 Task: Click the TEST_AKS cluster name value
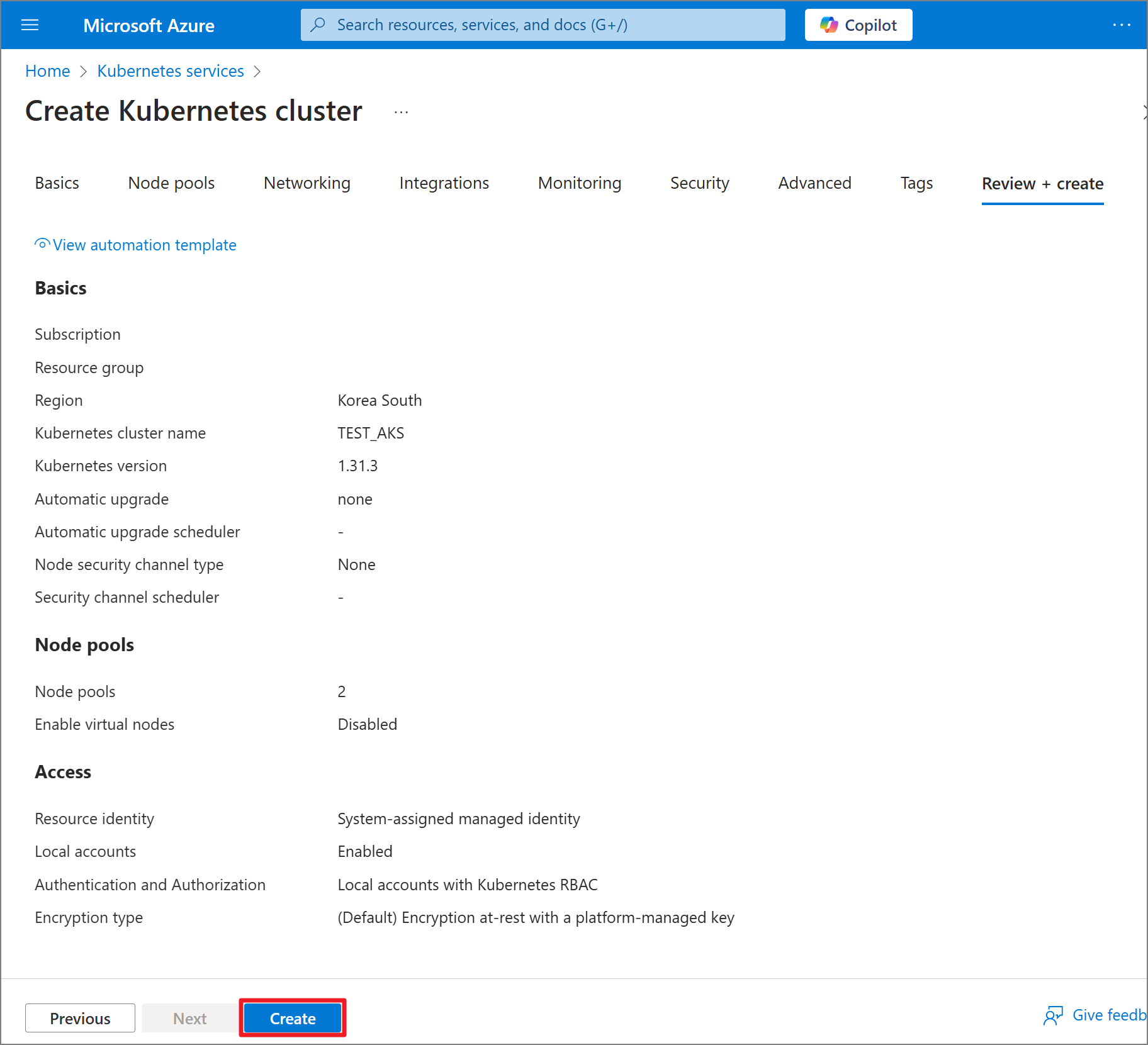pyautogui.click(x=371, y=433)
